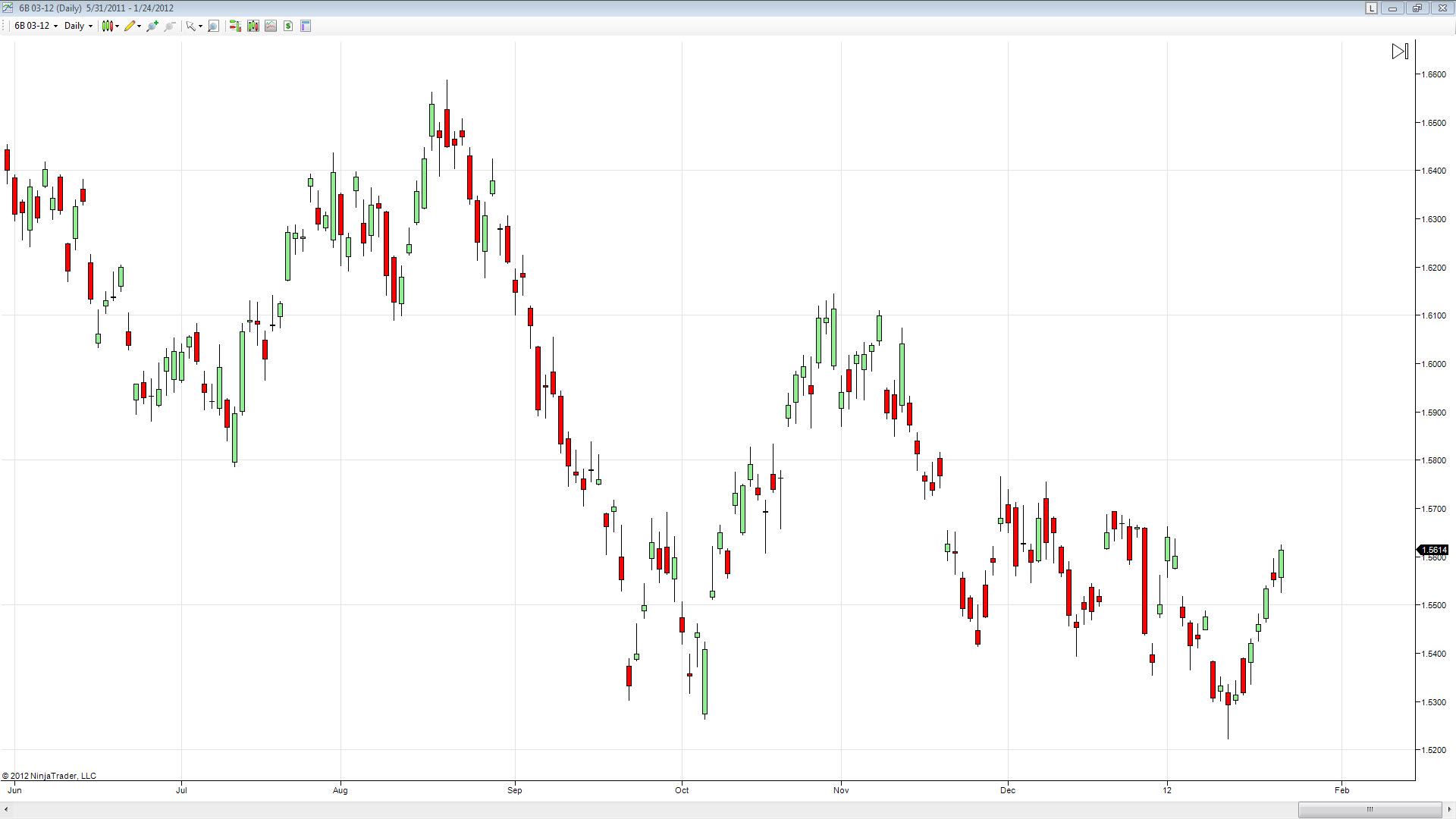Click the chart window icon in the title bar
1456x819 pixels.
(8, 8)
